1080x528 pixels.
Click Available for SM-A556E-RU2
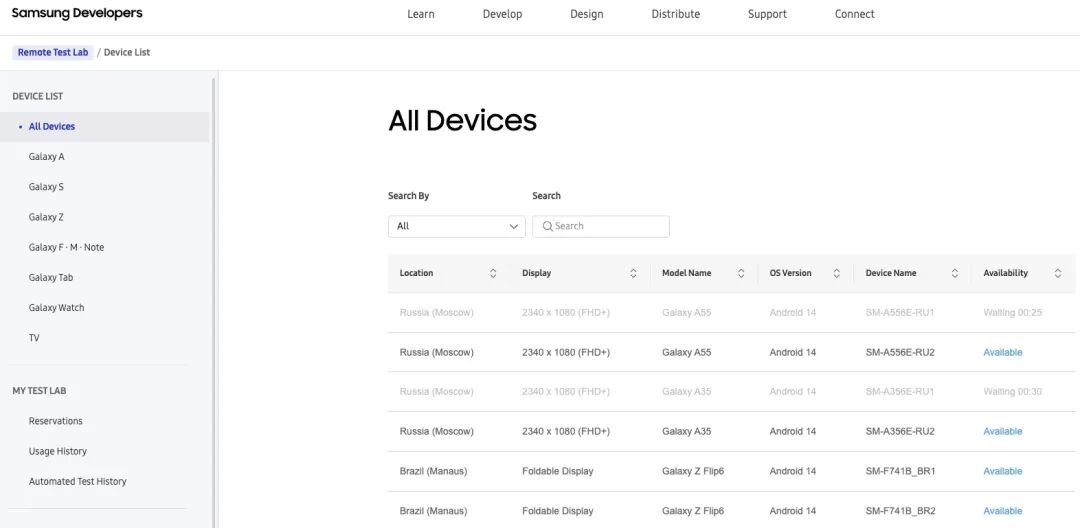point(1003,352)
